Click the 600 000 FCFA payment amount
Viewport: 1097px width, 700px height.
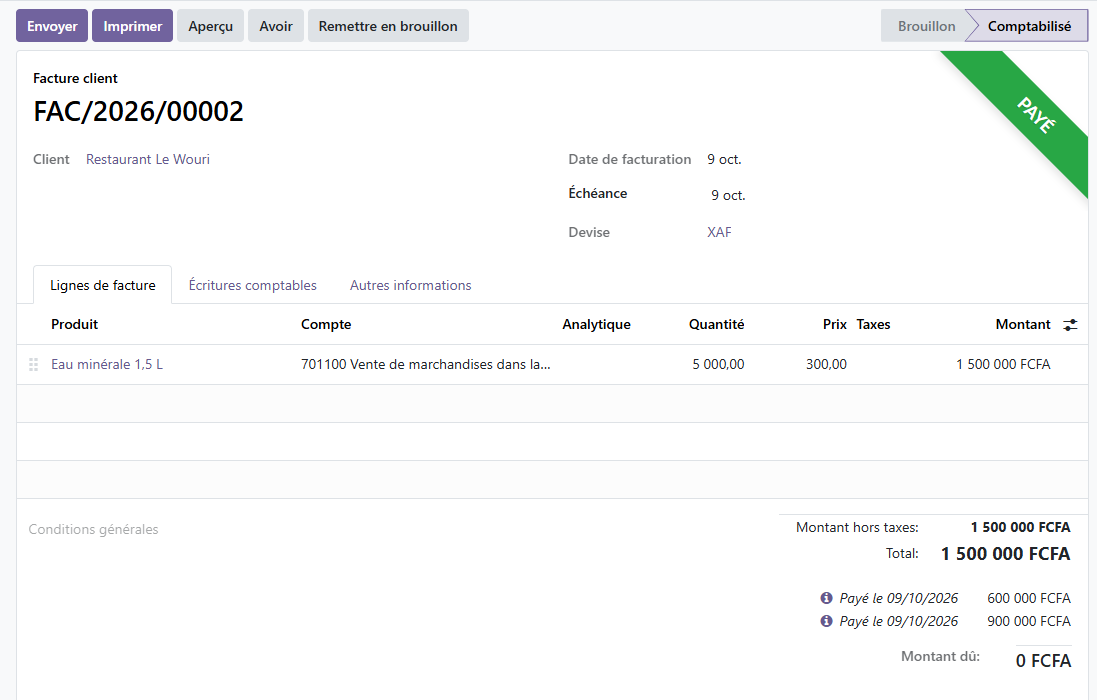coord(1028,598)
